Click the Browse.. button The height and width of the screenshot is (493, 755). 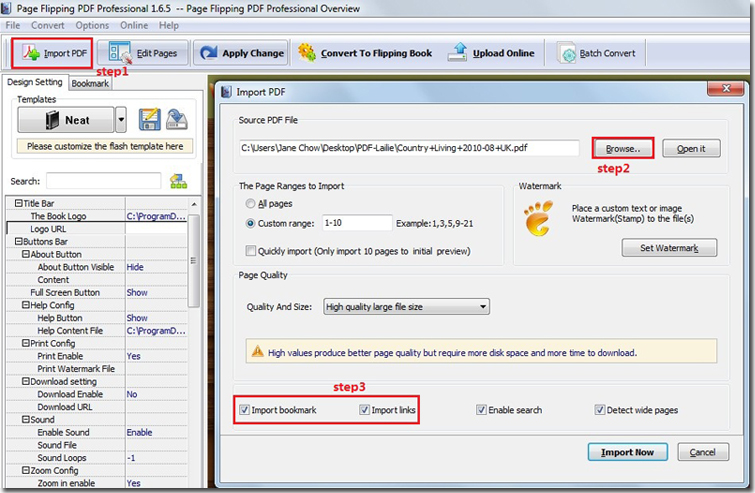pos(623,148)
